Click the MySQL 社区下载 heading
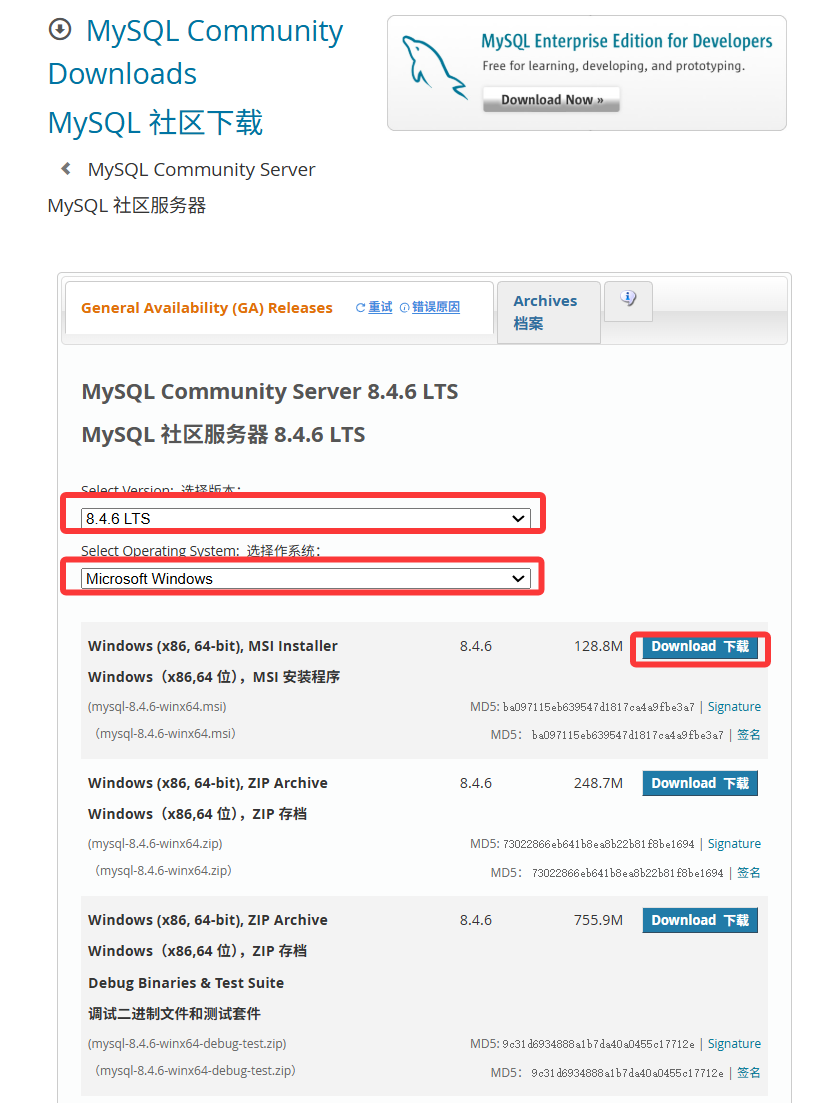The width and height of the screenshot is (819, 1103). pyautogui.click(x=155, y=122)
